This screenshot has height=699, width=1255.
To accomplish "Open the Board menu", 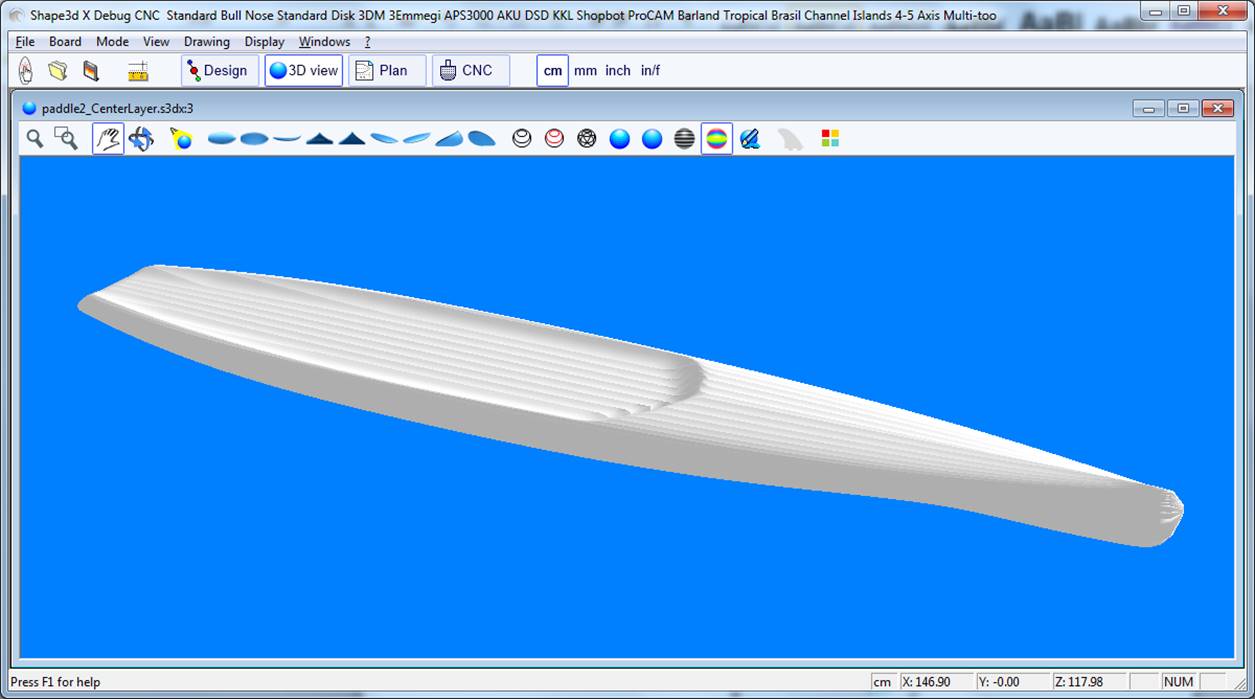I will [65, 42].
